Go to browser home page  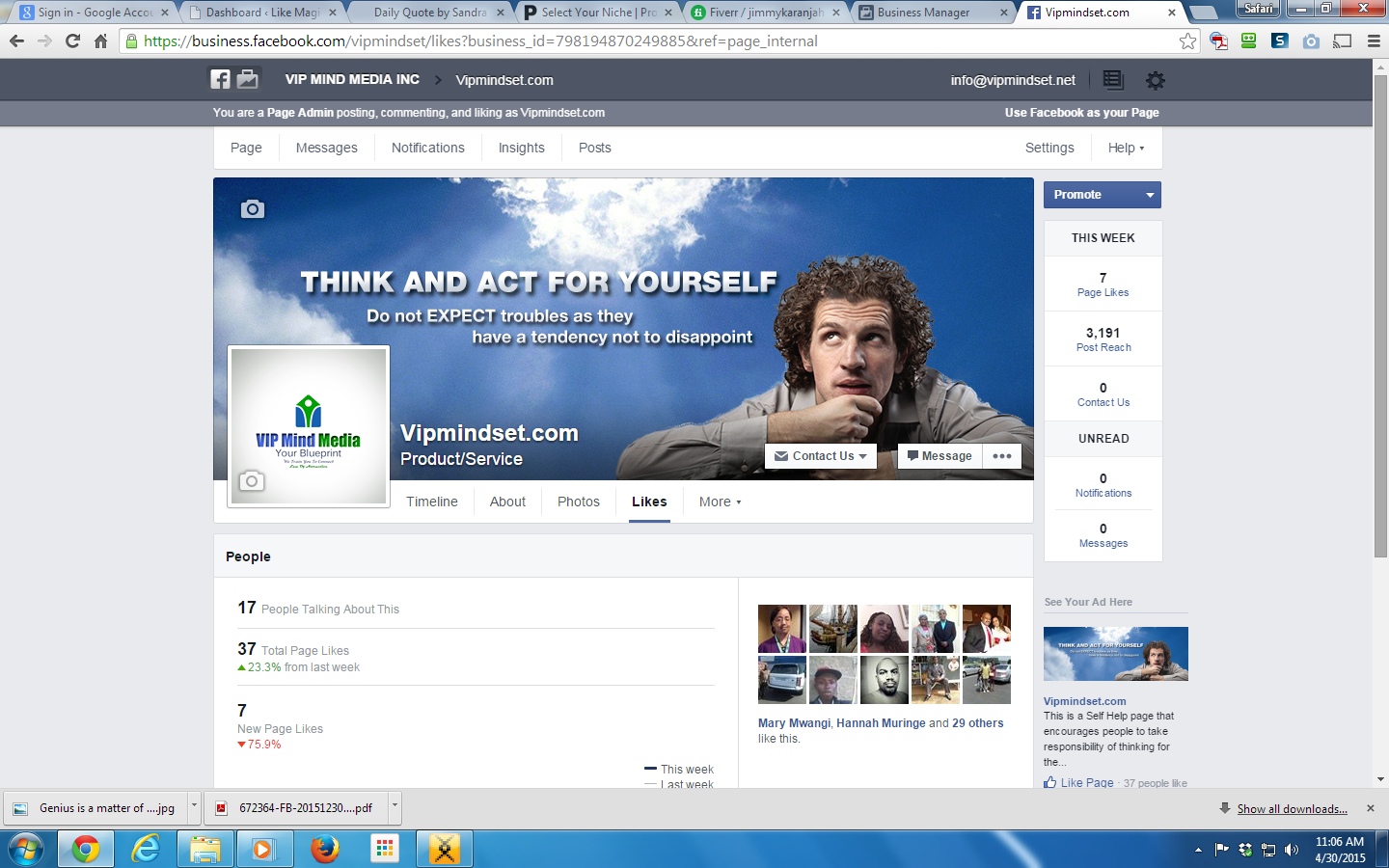[100, 41]
